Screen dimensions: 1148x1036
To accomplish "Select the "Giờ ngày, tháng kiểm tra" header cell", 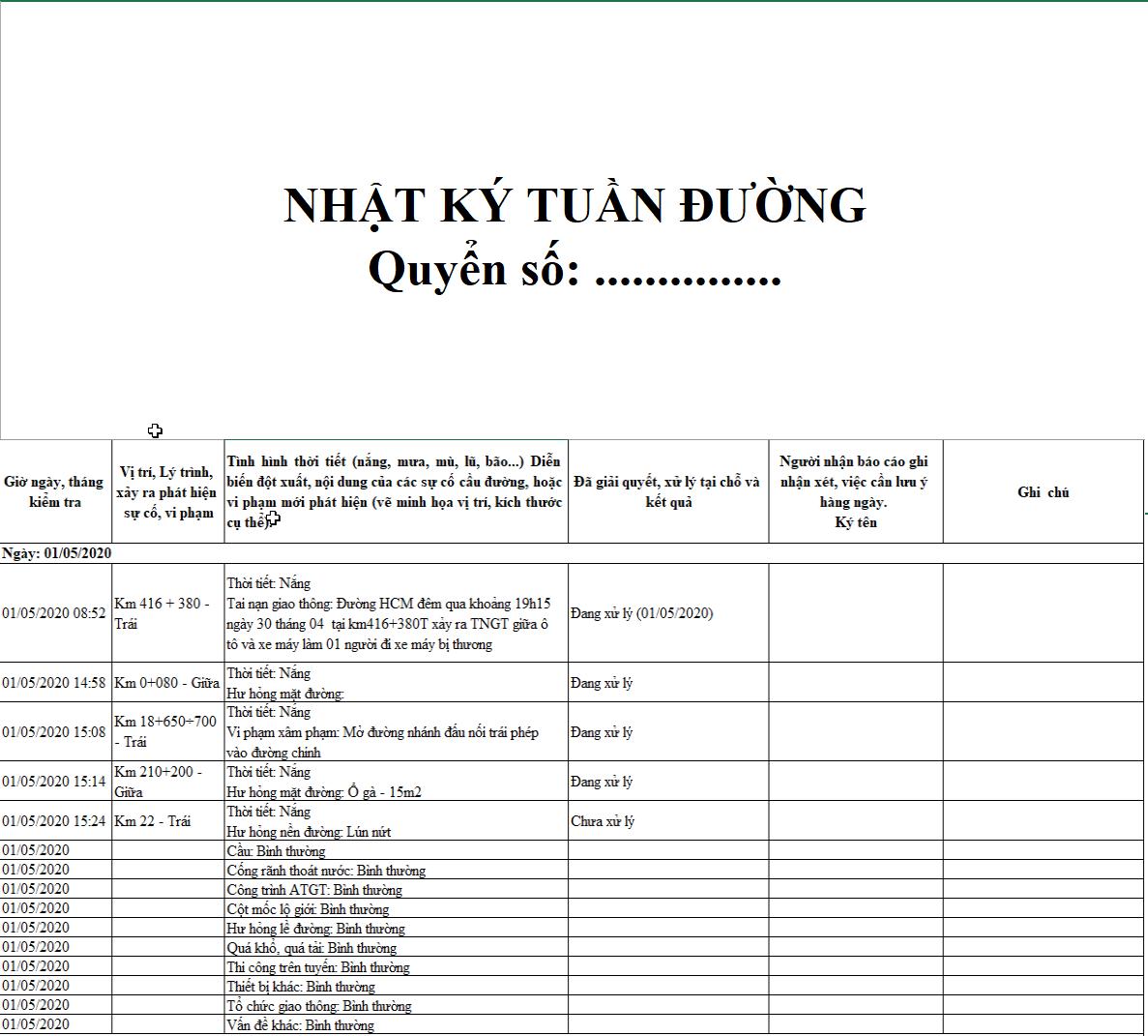I will point(55,492).
